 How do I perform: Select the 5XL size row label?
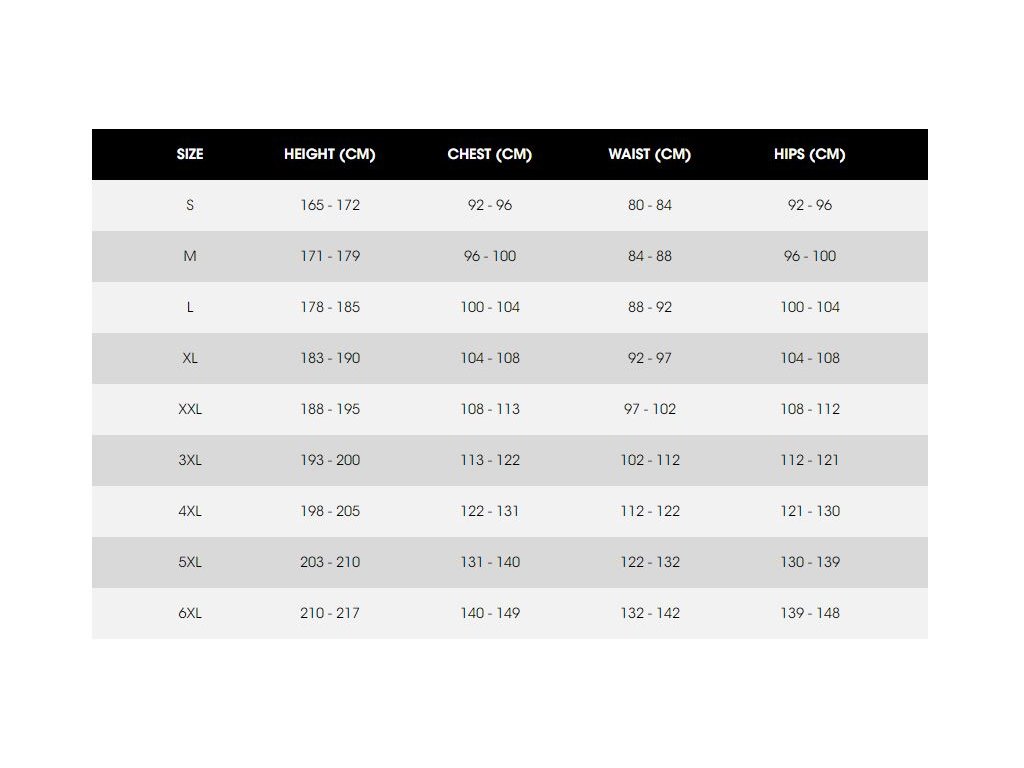pyautogui.click(x=190, y=562)
